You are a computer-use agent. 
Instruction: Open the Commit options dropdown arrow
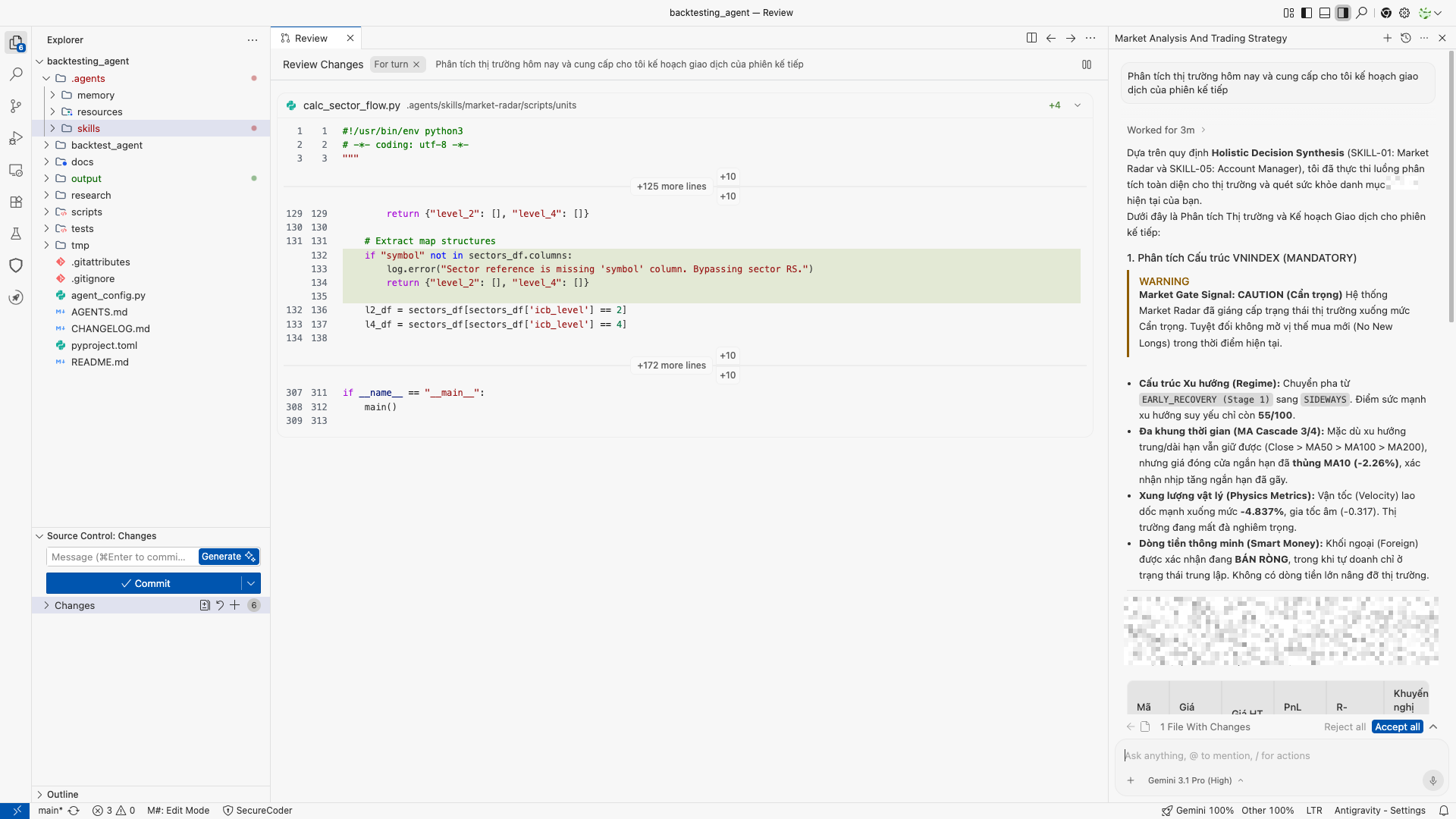coord(251,583)
